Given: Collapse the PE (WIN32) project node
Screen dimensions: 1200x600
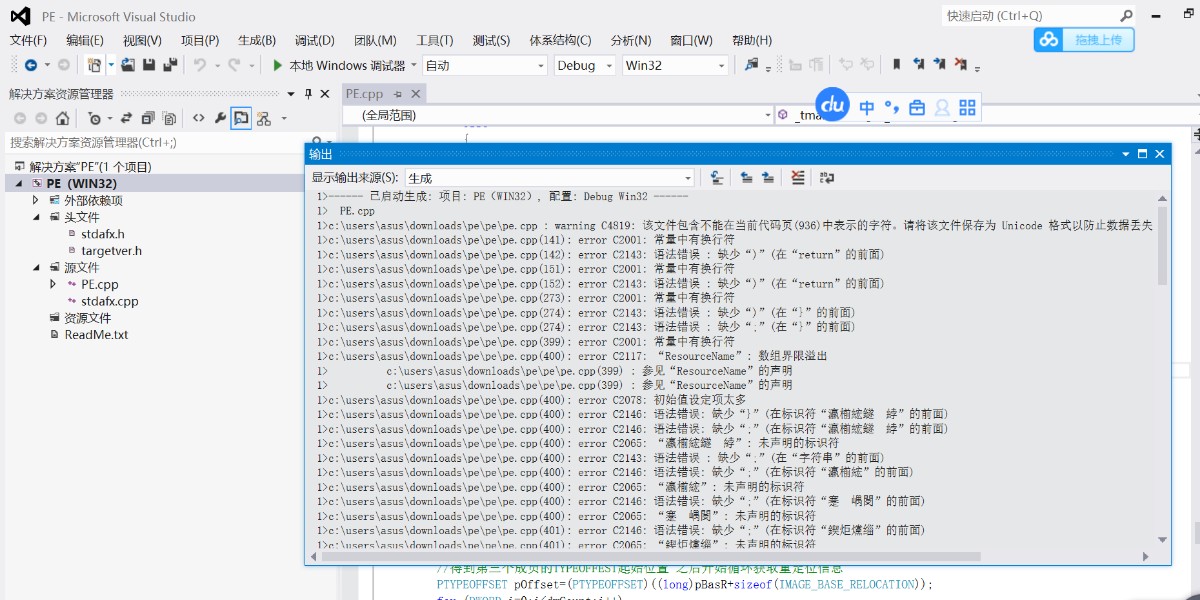Looking at the screenshot, I should (x=21, y=183).
